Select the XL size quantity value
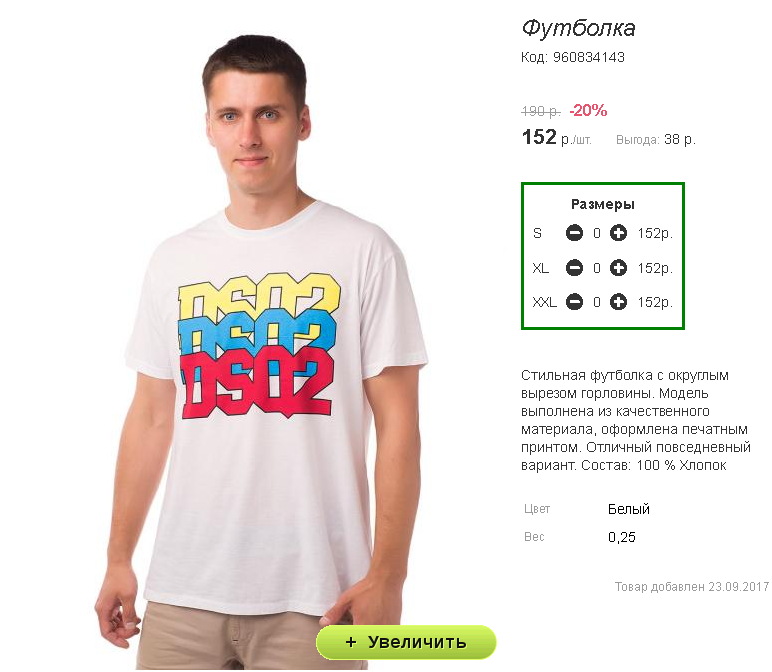Viewport: 772px width, 672px height. tap(597, 268)
